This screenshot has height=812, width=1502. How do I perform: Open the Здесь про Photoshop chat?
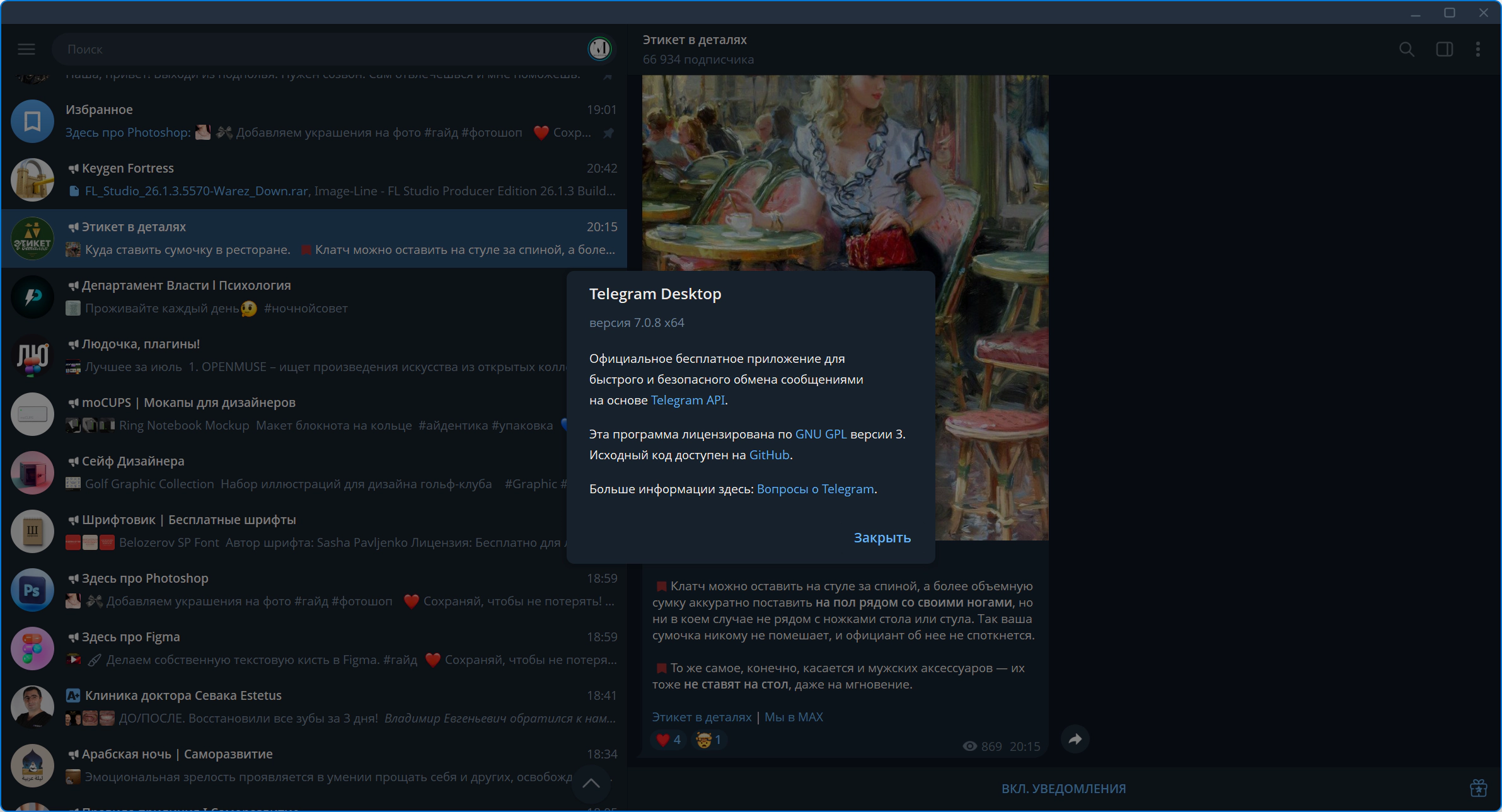point(314,590)
